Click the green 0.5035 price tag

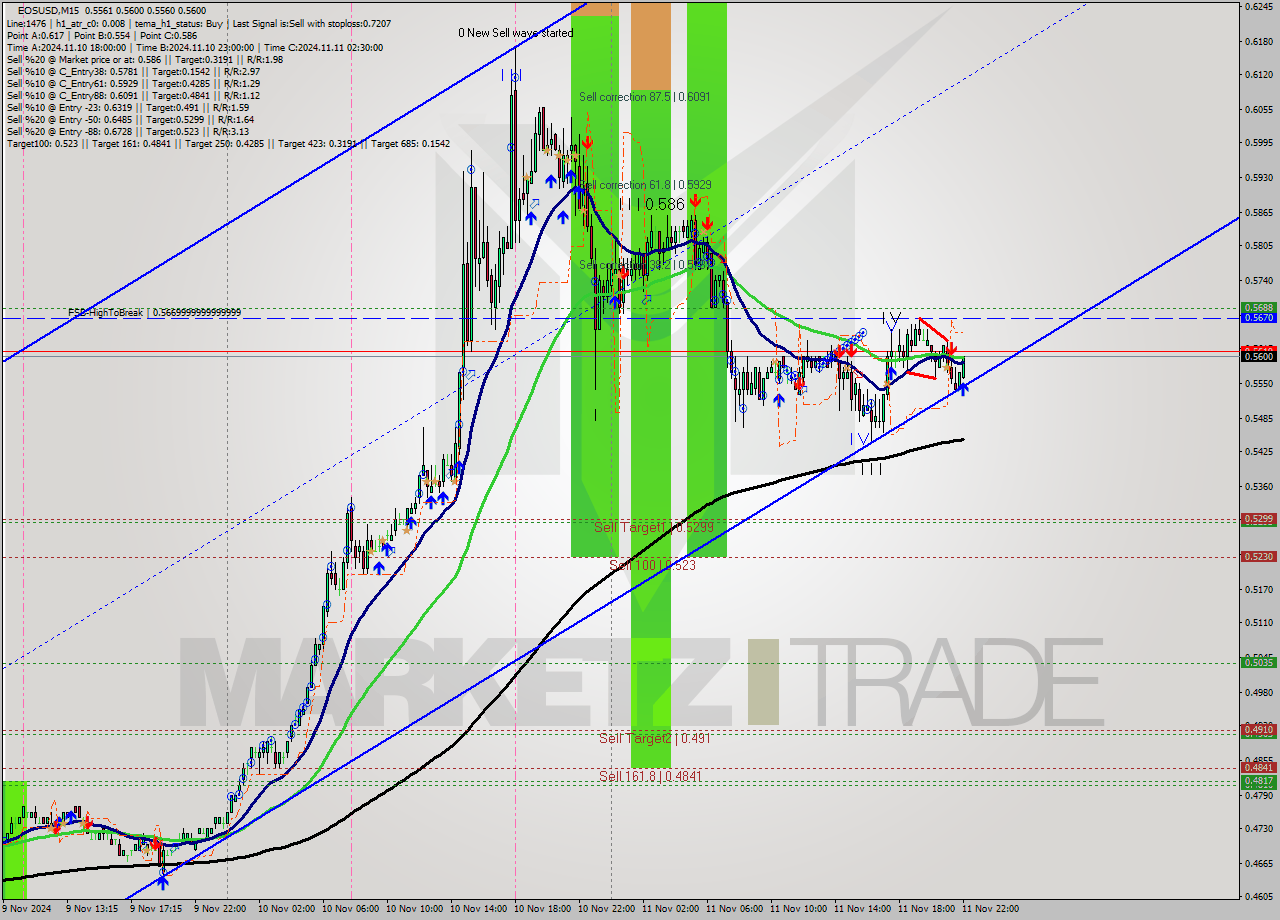pyautogui.click(x=1258, y=662)
